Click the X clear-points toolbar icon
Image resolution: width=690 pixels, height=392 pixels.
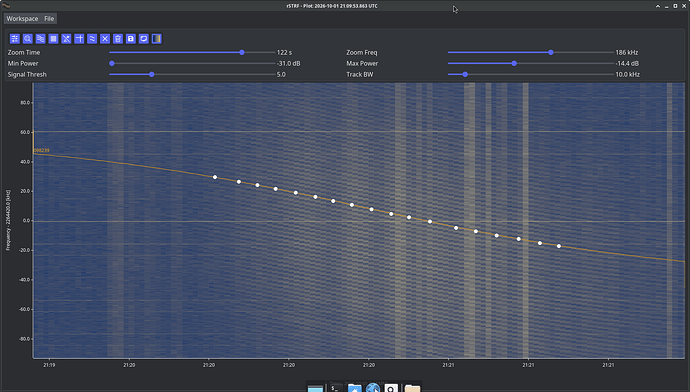pyautogui.click(x=105, y=39)
